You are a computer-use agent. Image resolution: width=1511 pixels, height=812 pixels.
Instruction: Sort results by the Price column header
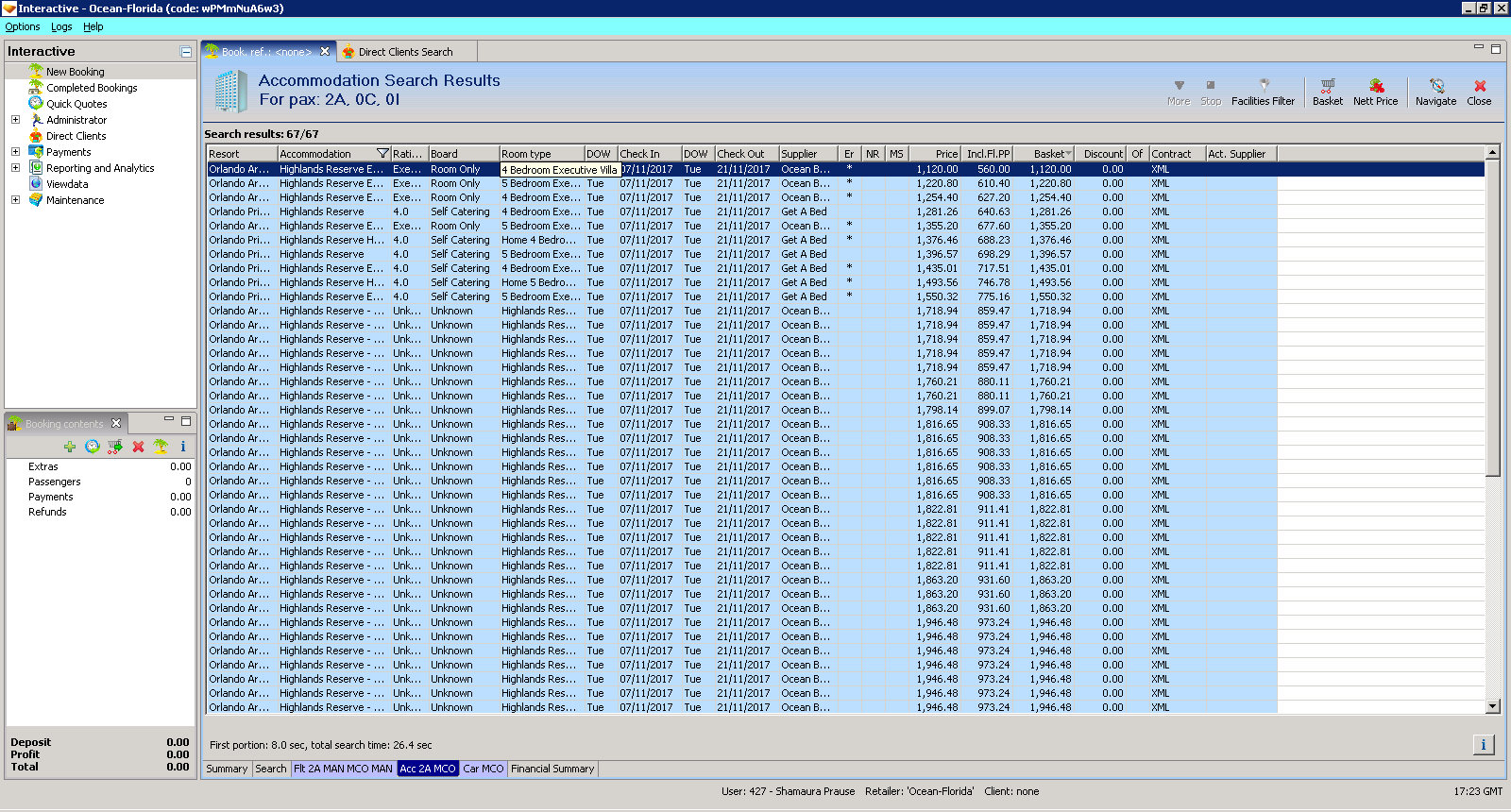[x=946, y=154]
